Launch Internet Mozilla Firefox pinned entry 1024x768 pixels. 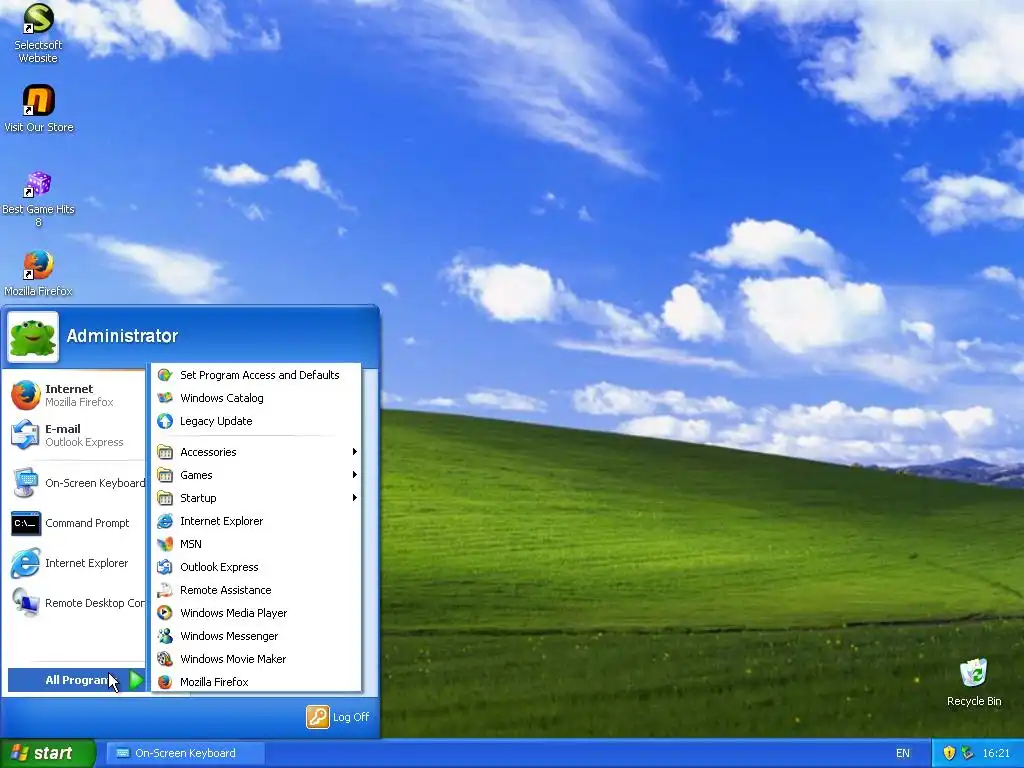coord(74,395)
